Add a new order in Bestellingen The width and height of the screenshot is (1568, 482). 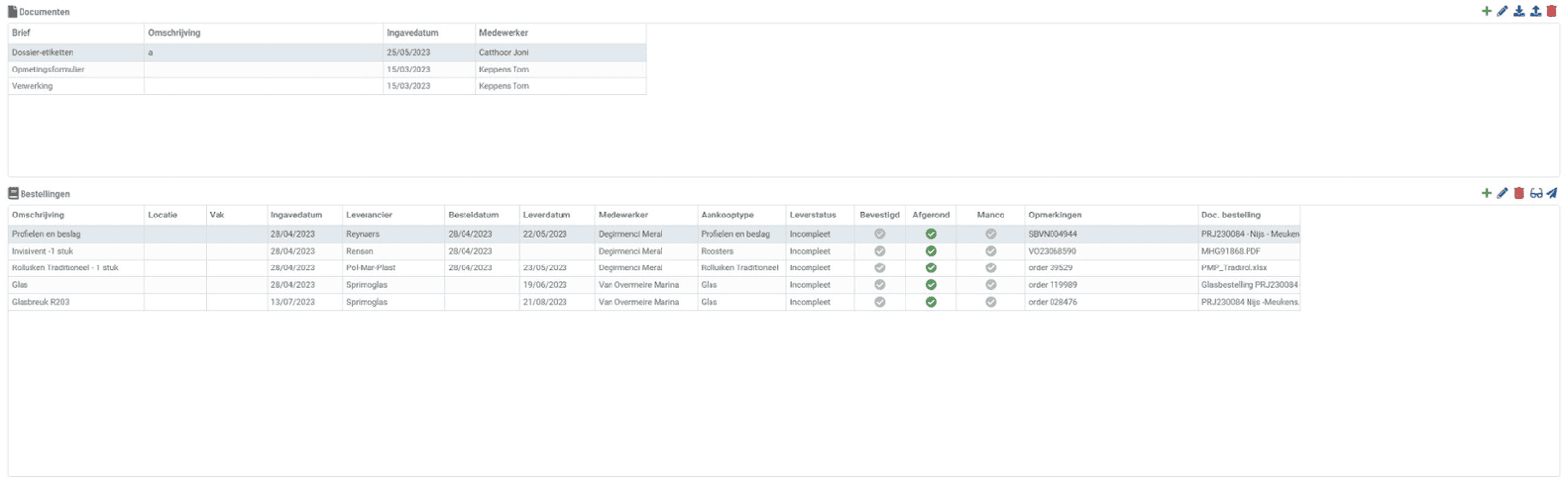coord(1486,193)
